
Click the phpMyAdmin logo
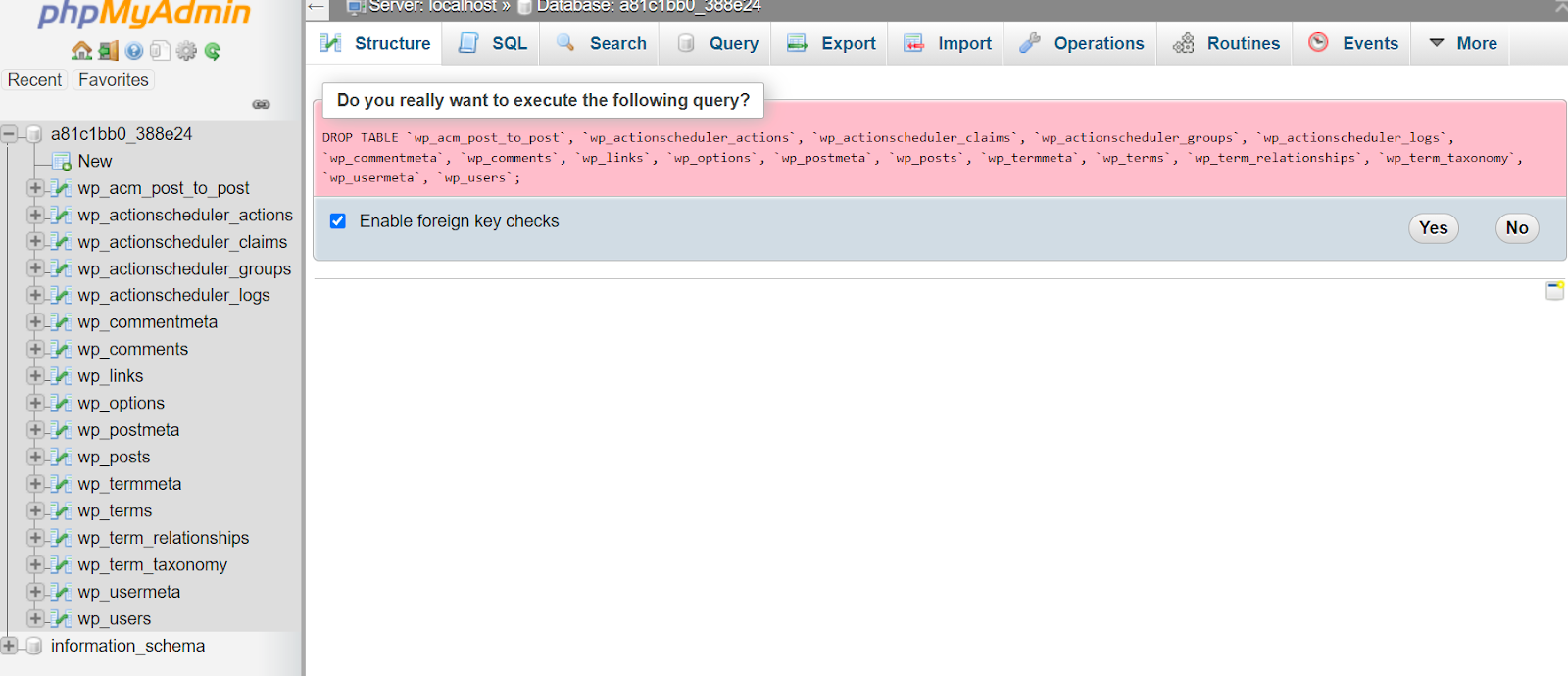pyautogui.click(x=144, y=13)
